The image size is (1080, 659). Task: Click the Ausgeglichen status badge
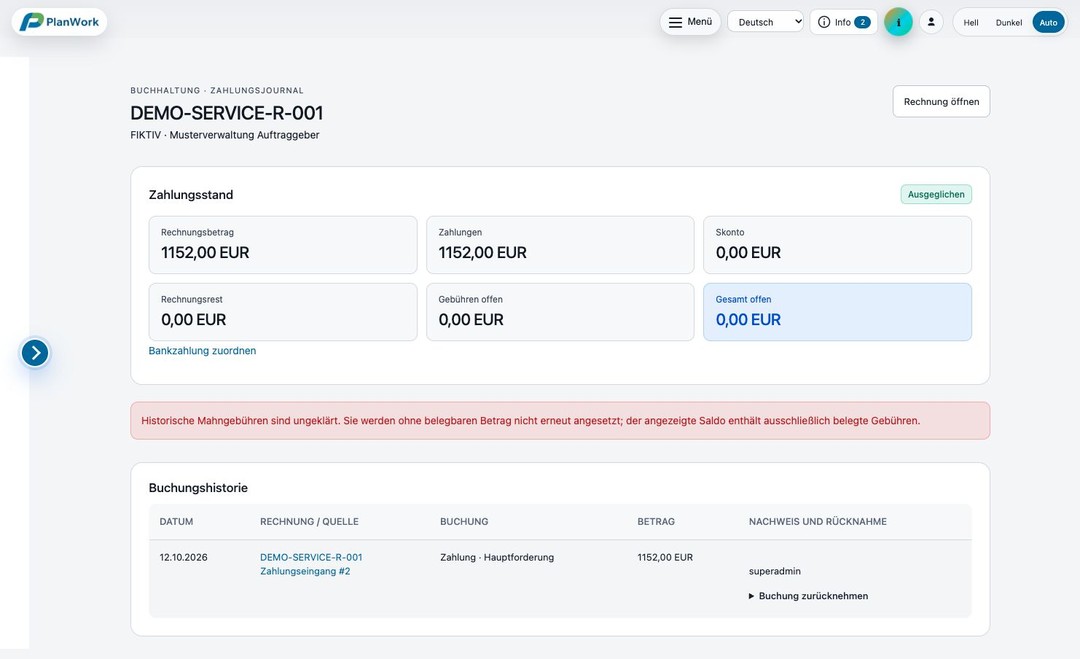[936, 194]
